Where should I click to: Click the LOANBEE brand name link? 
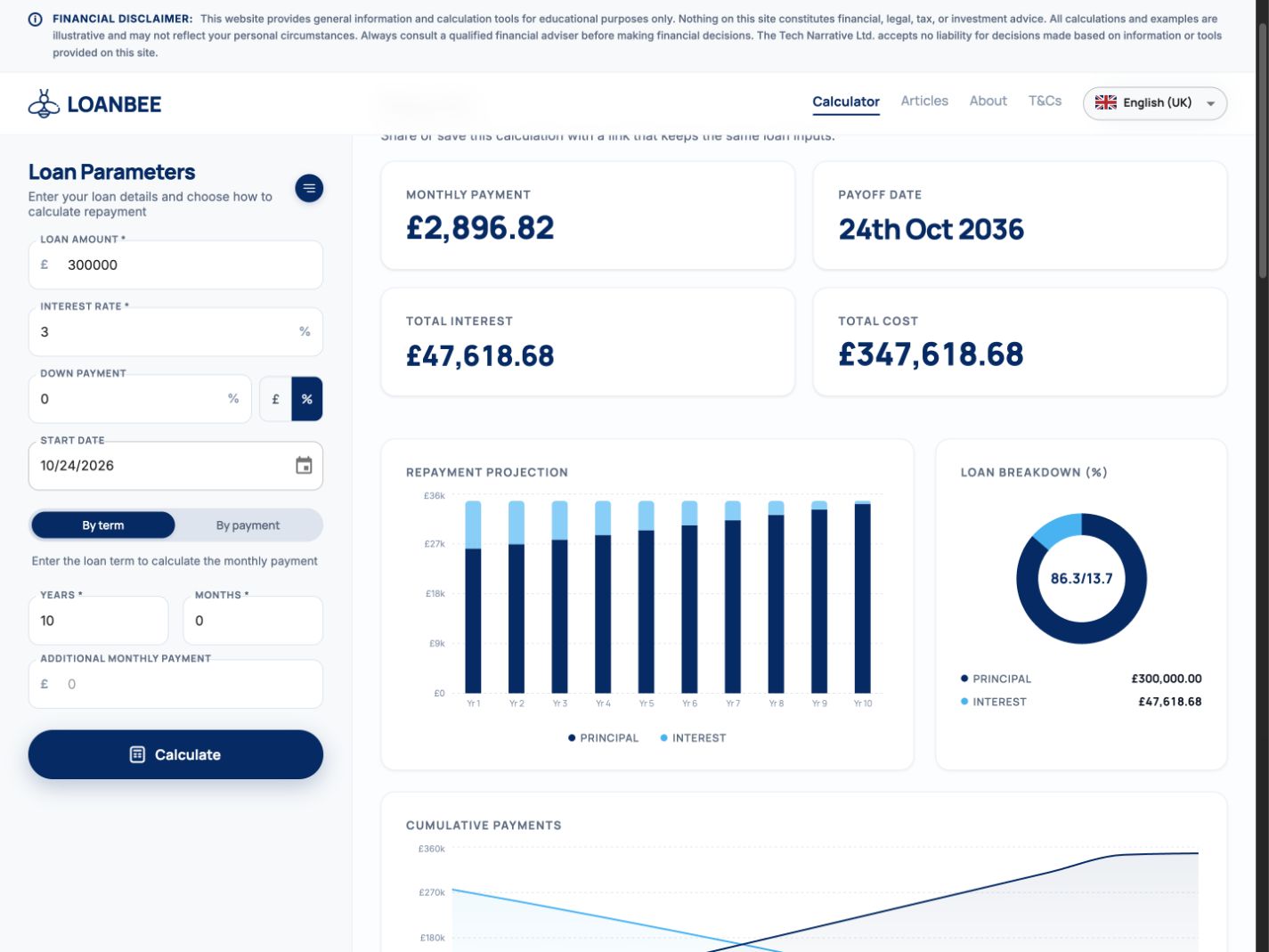[114, 104]
